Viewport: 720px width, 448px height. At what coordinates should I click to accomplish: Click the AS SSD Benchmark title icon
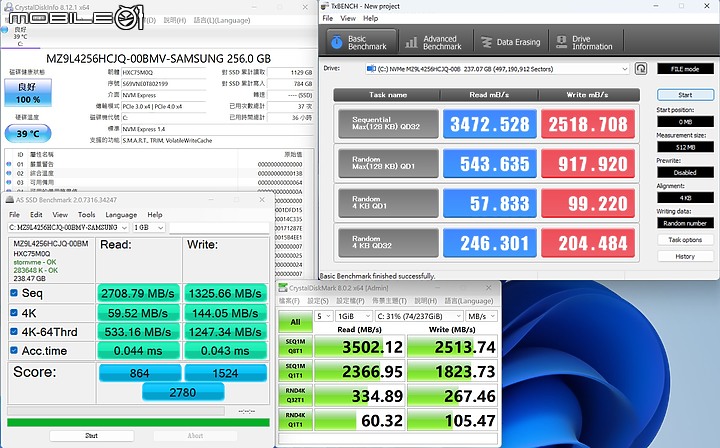click(9, 200)
